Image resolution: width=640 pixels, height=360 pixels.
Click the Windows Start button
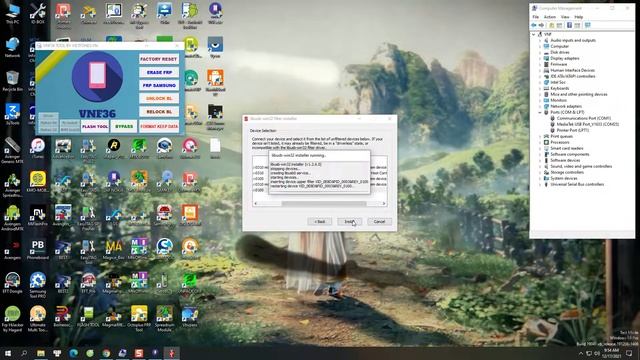[x=7, y=353]
